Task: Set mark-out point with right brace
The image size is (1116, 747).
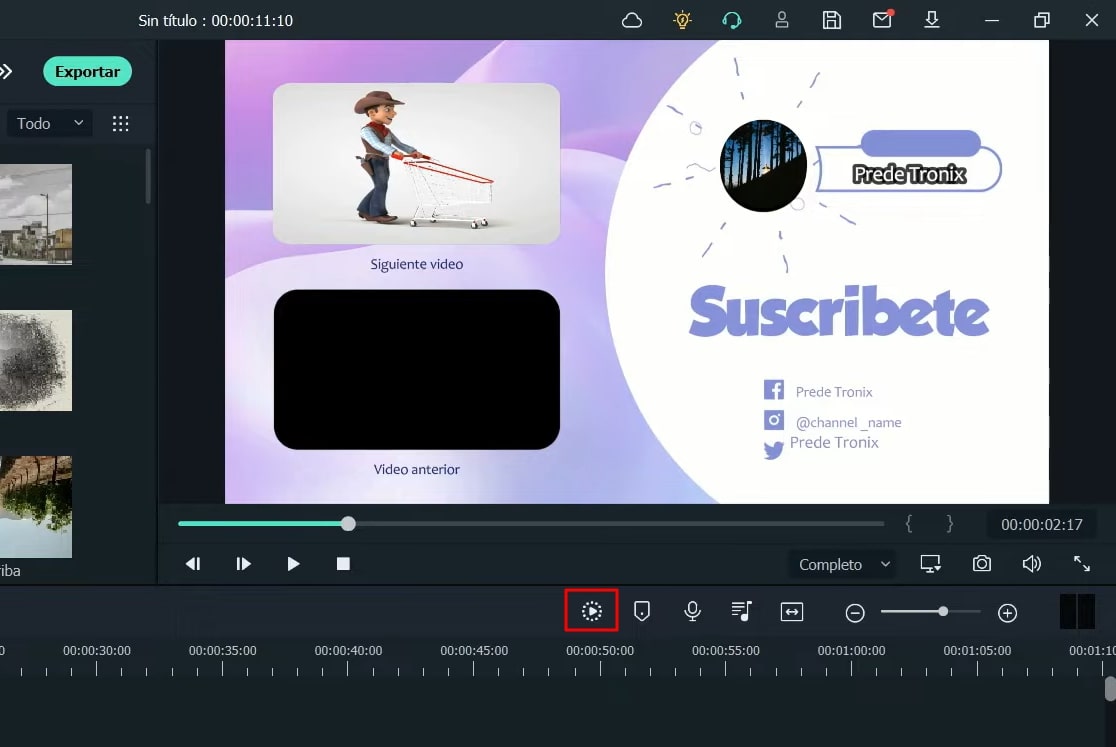Action: point(949,524)
